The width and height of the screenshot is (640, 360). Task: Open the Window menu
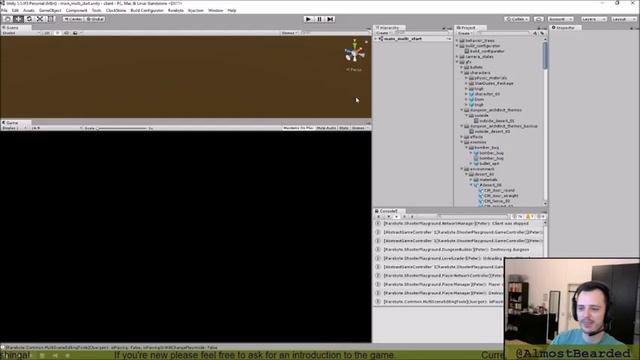216,11
